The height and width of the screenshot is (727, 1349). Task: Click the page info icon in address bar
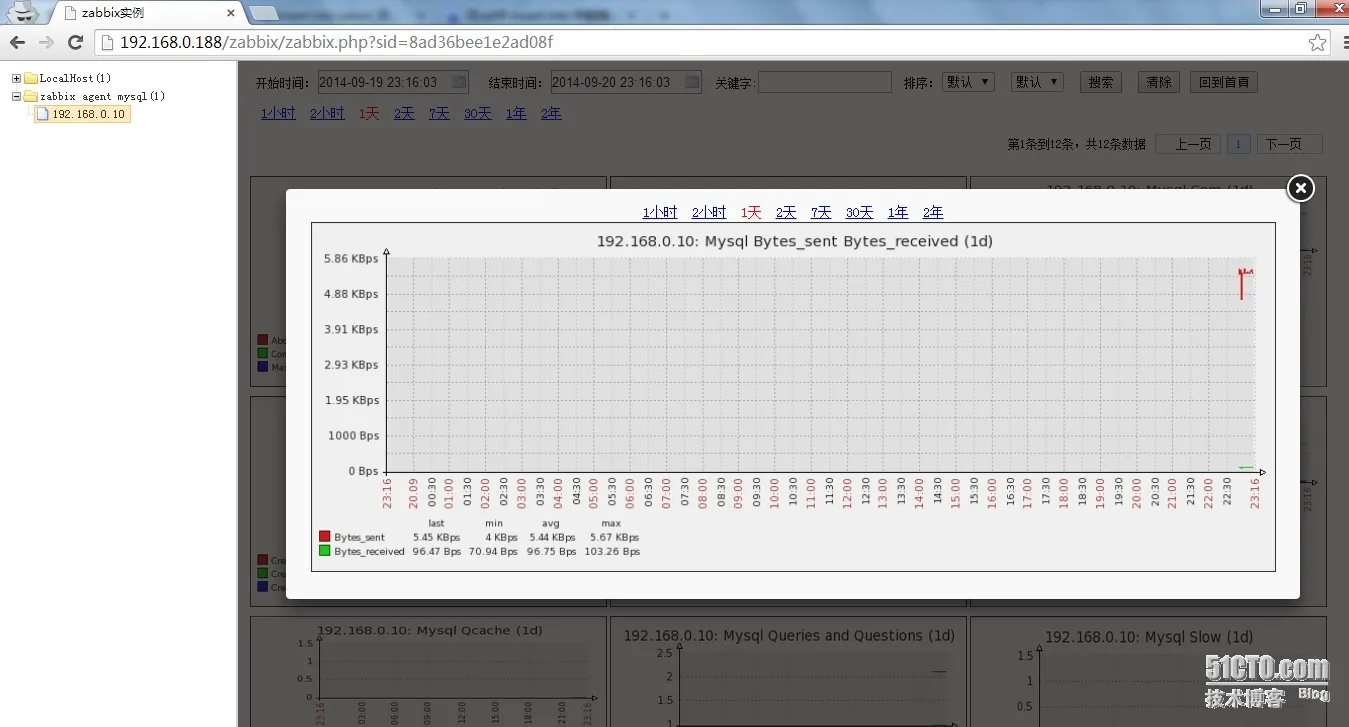(x=108, y=42)
